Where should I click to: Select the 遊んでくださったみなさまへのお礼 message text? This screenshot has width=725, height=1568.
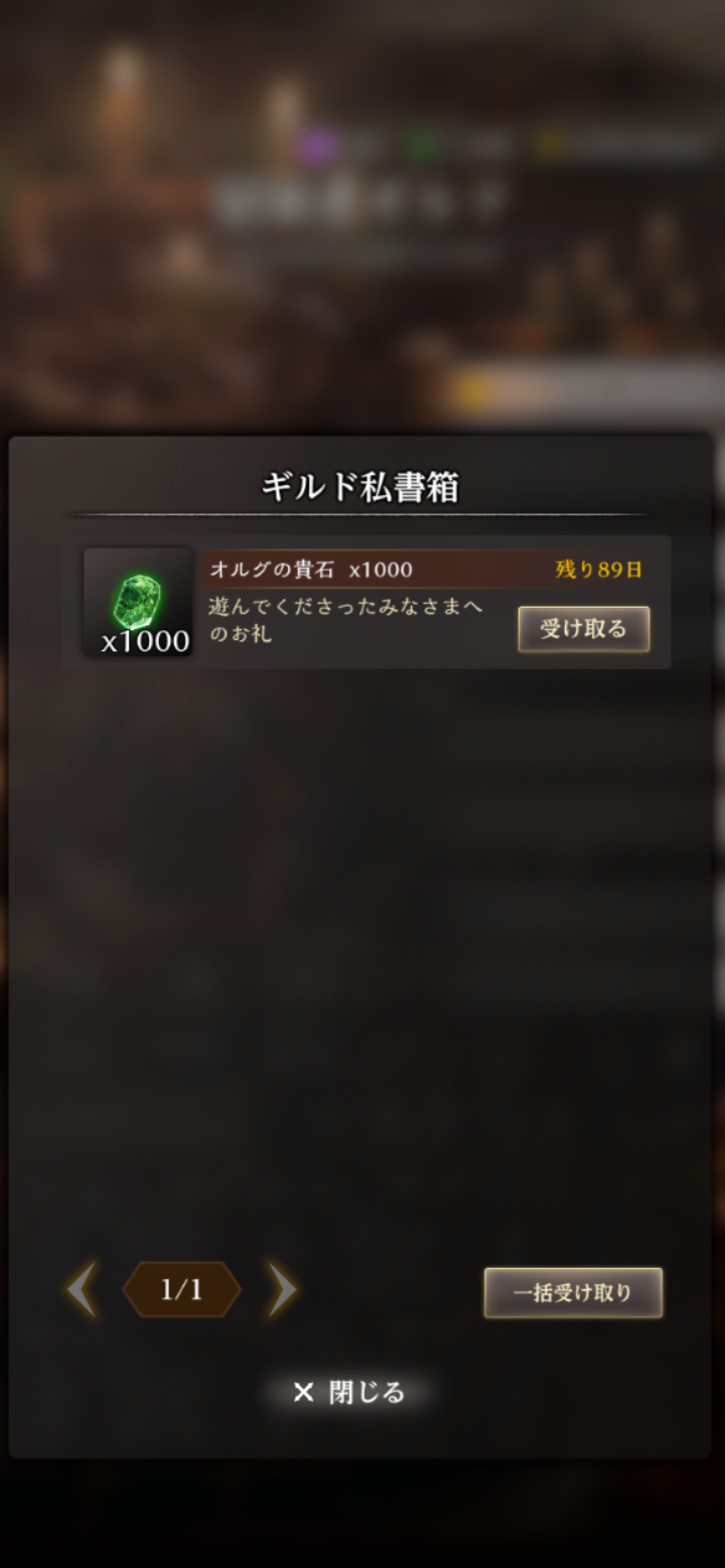point(345,619)
